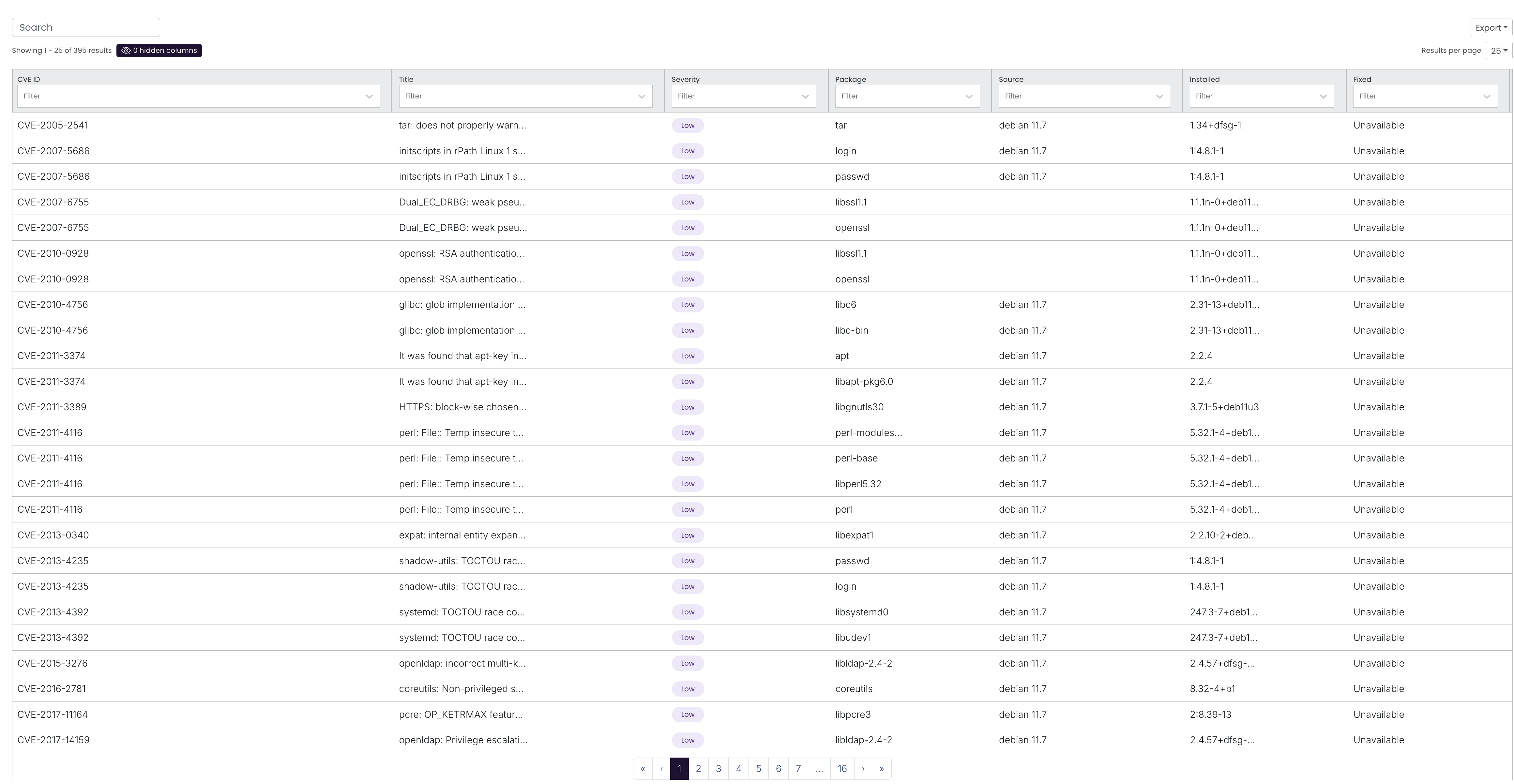The image size is (1514, 784).
Task: Click debian 11.7 in the tar row
Action: [1023, 125]
